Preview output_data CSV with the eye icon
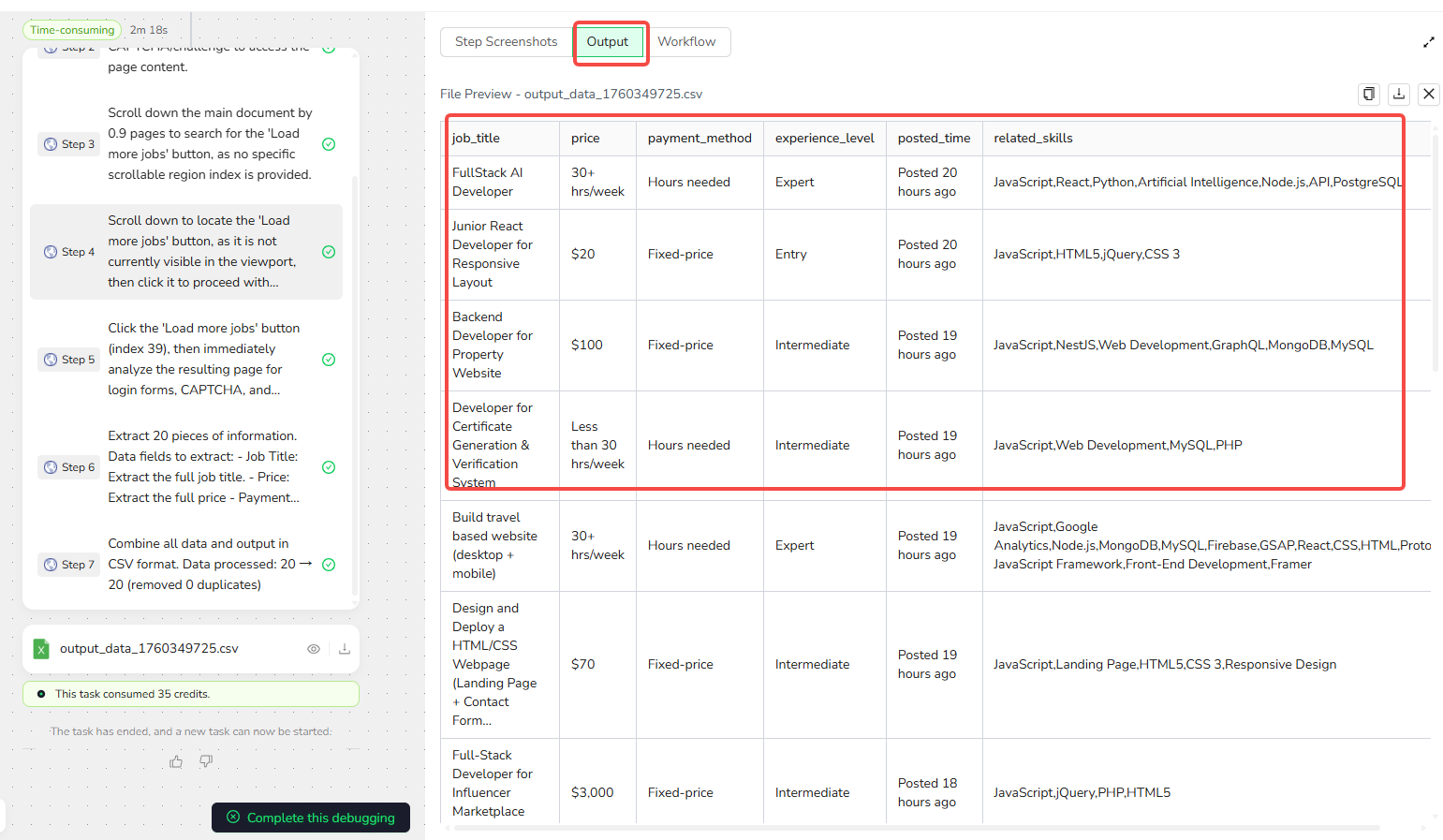The height and width of the screenshot is (840, 1443). click(x=314, y=649)
